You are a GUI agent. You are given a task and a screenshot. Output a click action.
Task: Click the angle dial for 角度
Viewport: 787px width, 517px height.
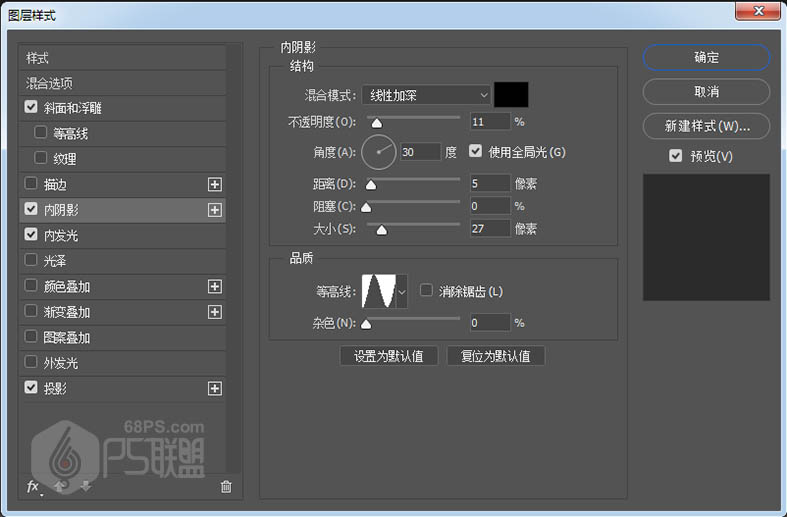(378, 152)
